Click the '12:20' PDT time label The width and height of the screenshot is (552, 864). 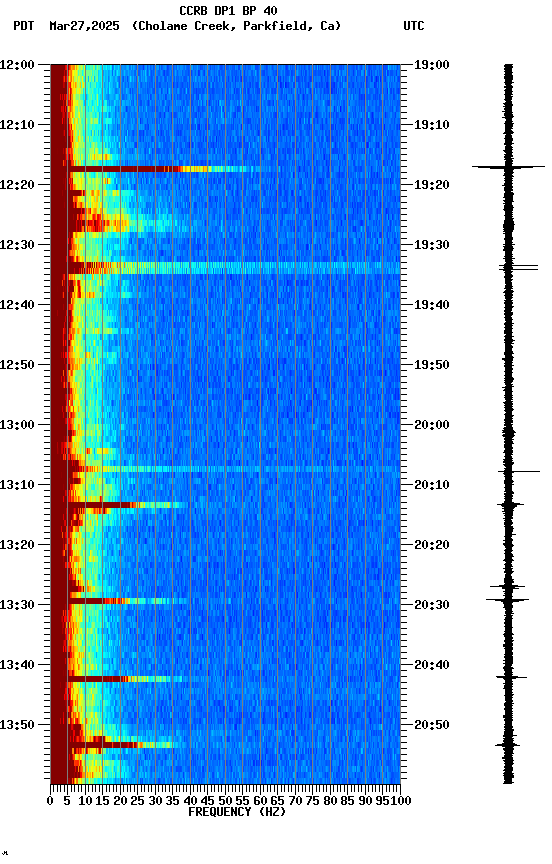(x=17, y=185)
